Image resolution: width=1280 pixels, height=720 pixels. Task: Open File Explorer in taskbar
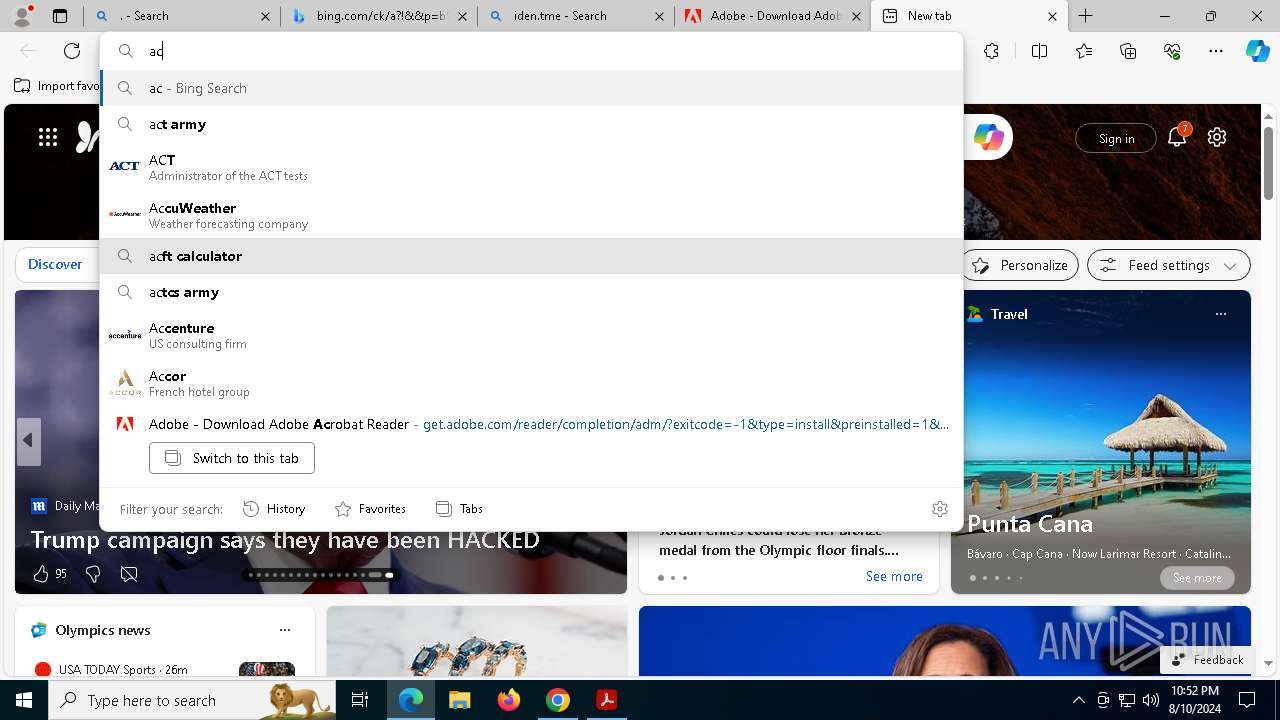(459, 700)
